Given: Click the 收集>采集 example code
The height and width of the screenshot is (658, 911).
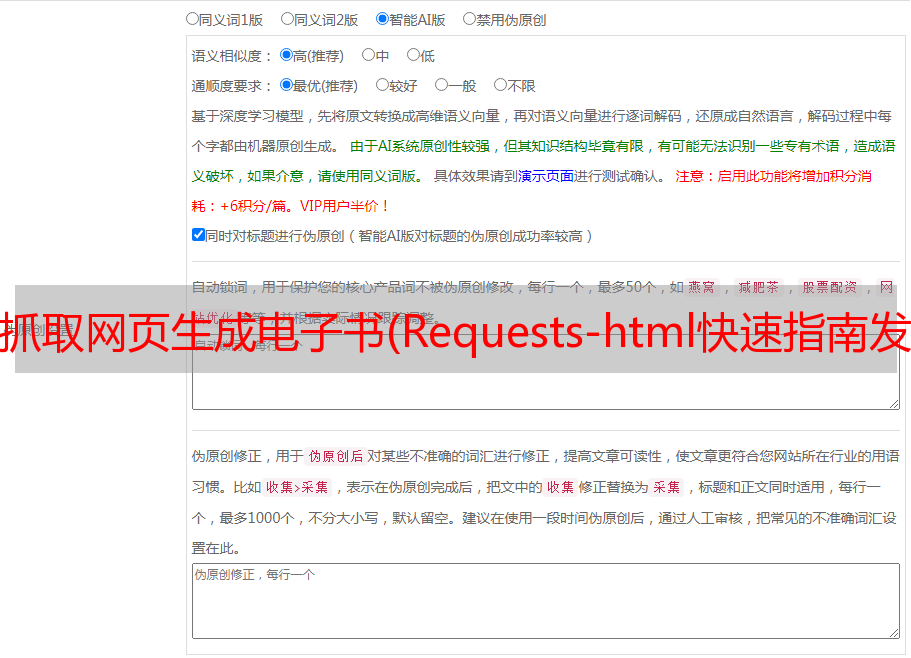Looking at the screenshot, I should coord(297,487).
